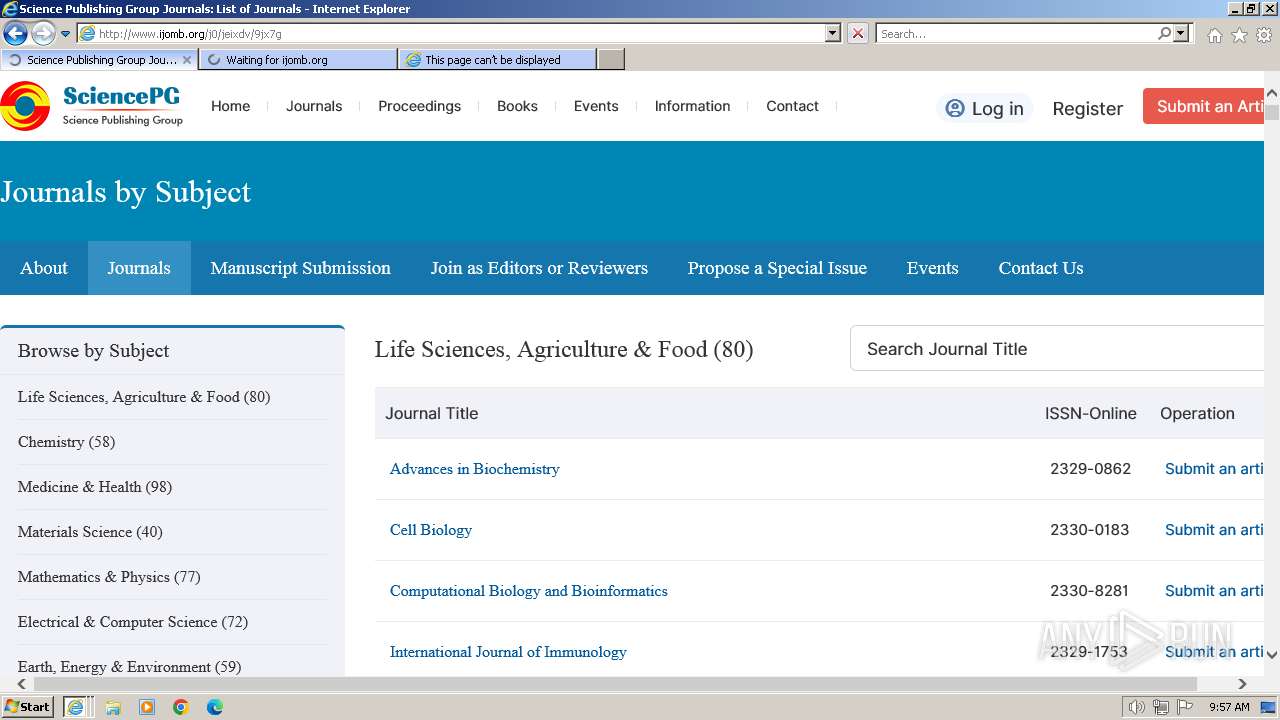Select Life Sciences, Agriculture & Food (80) subject
The image size is (1280, 720).
[x=144, y=397]
